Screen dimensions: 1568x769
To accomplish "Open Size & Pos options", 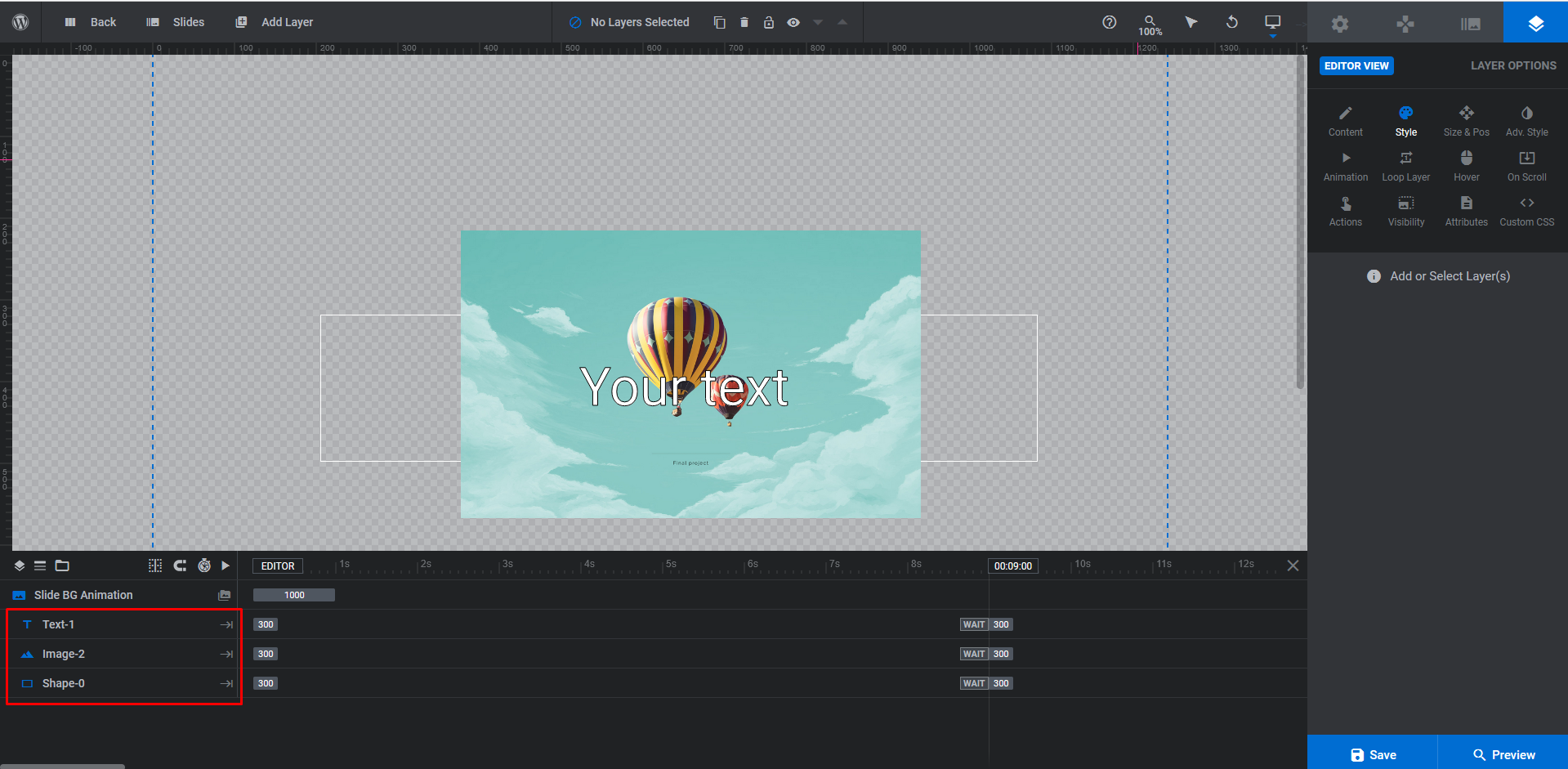I will (1467, 121).
